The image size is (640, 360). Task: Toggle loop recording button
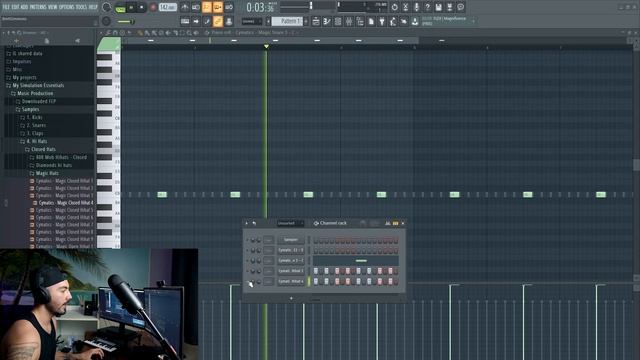point(229,7)
